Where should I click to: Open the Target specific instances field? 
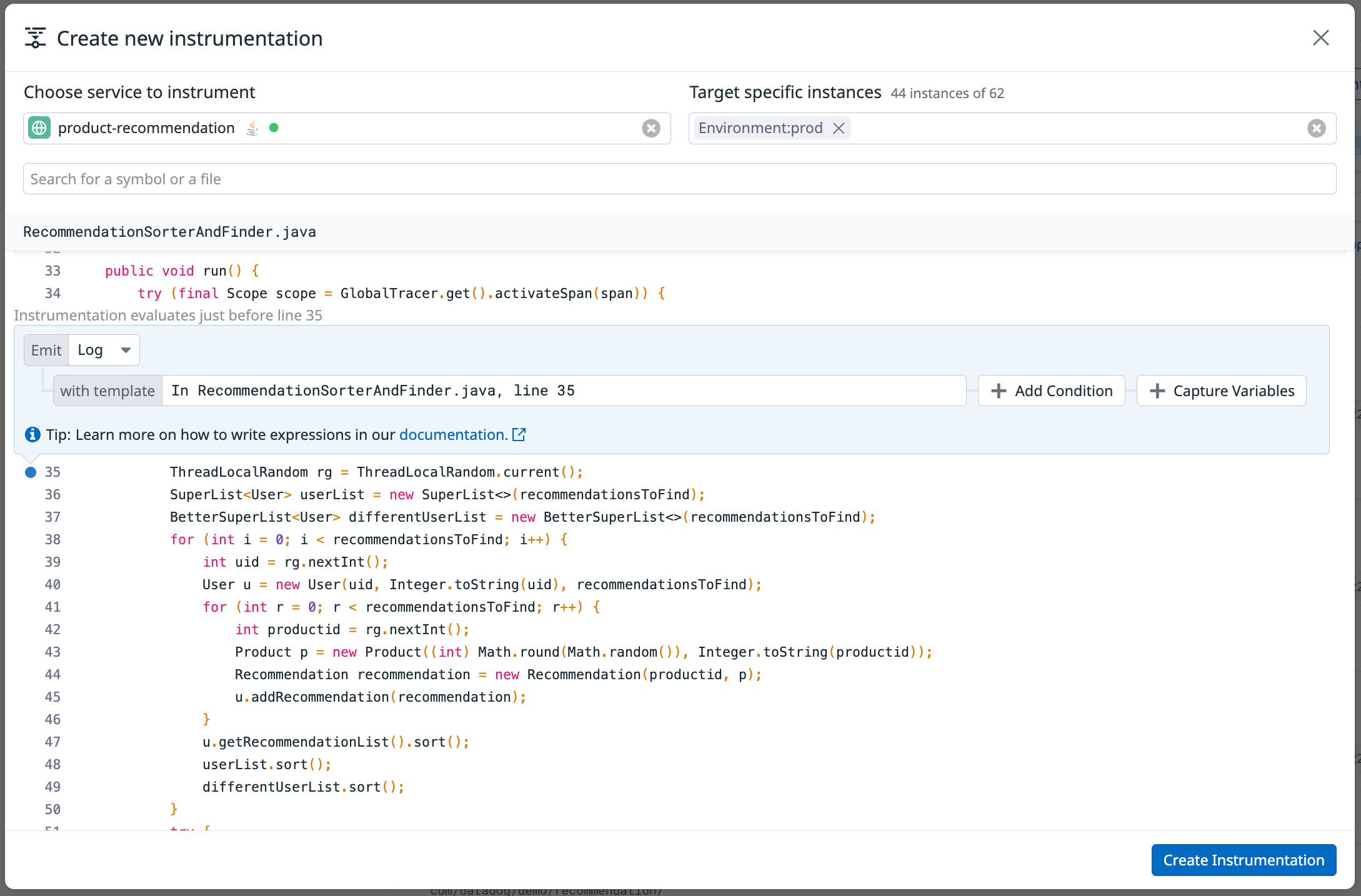pos(1062,128)
